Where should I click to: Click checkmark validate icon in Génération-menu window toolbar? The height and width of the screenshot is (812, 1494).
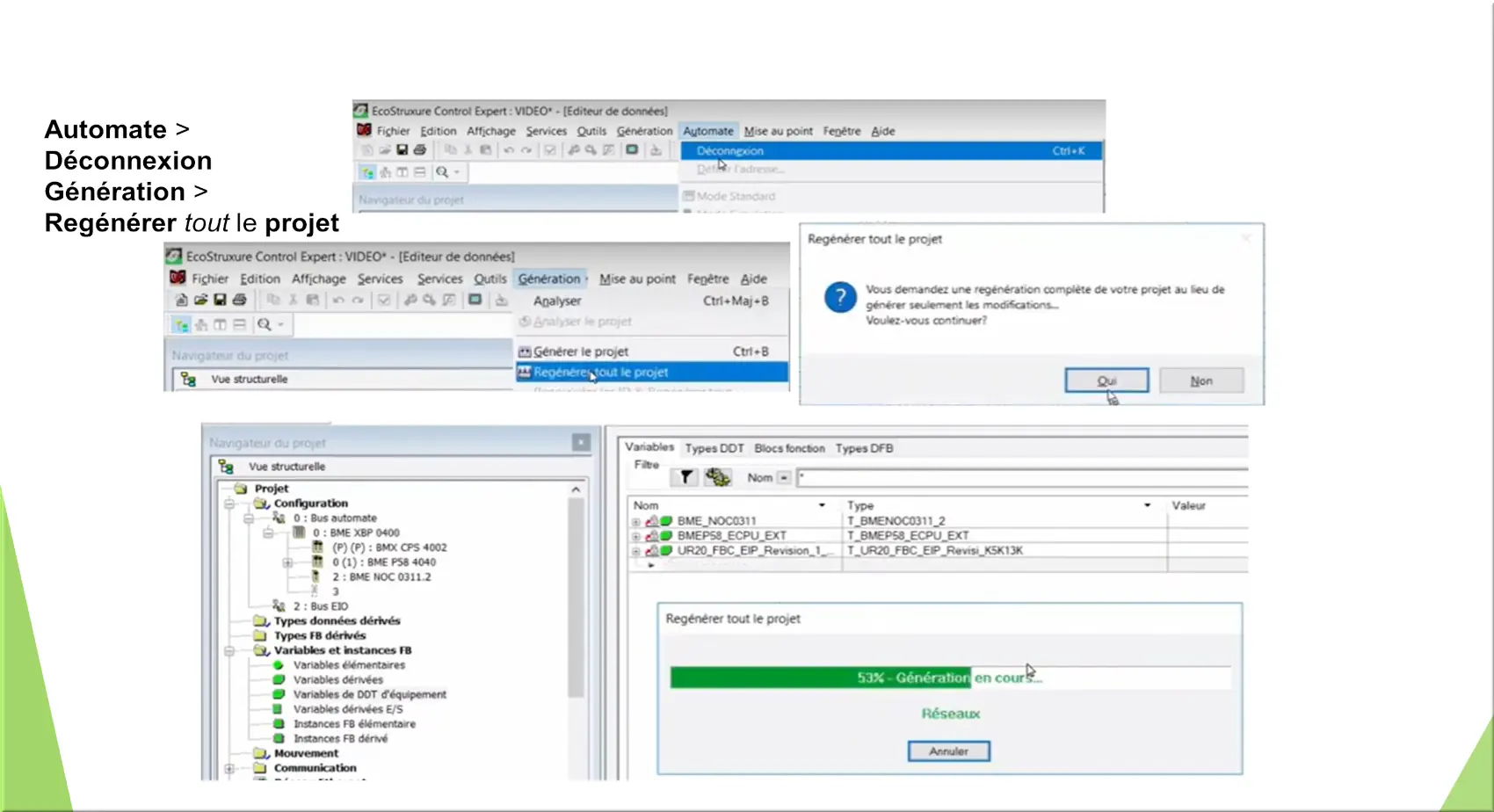pos(384,301)
